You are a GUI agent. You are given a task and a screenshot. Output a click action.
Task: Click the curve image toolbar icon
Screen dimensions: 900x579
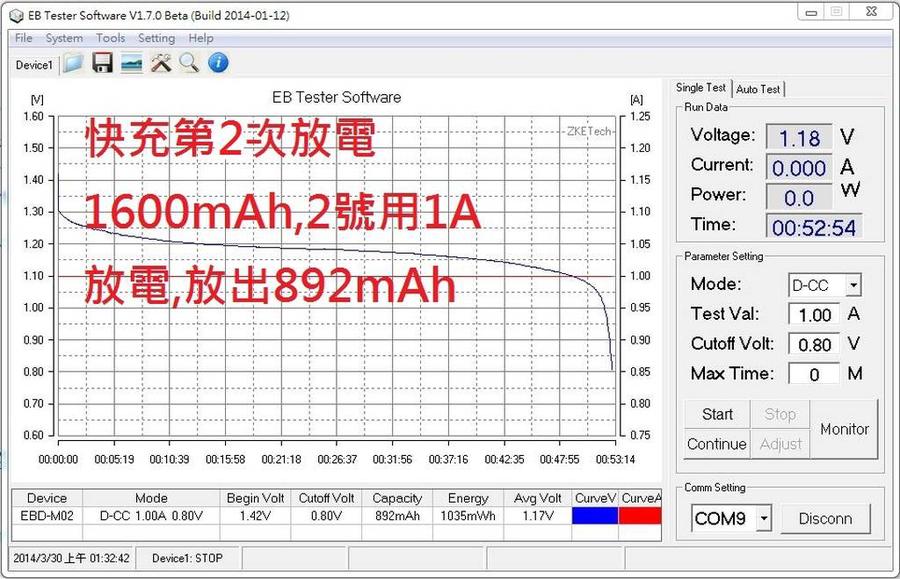tap(131, 64)
